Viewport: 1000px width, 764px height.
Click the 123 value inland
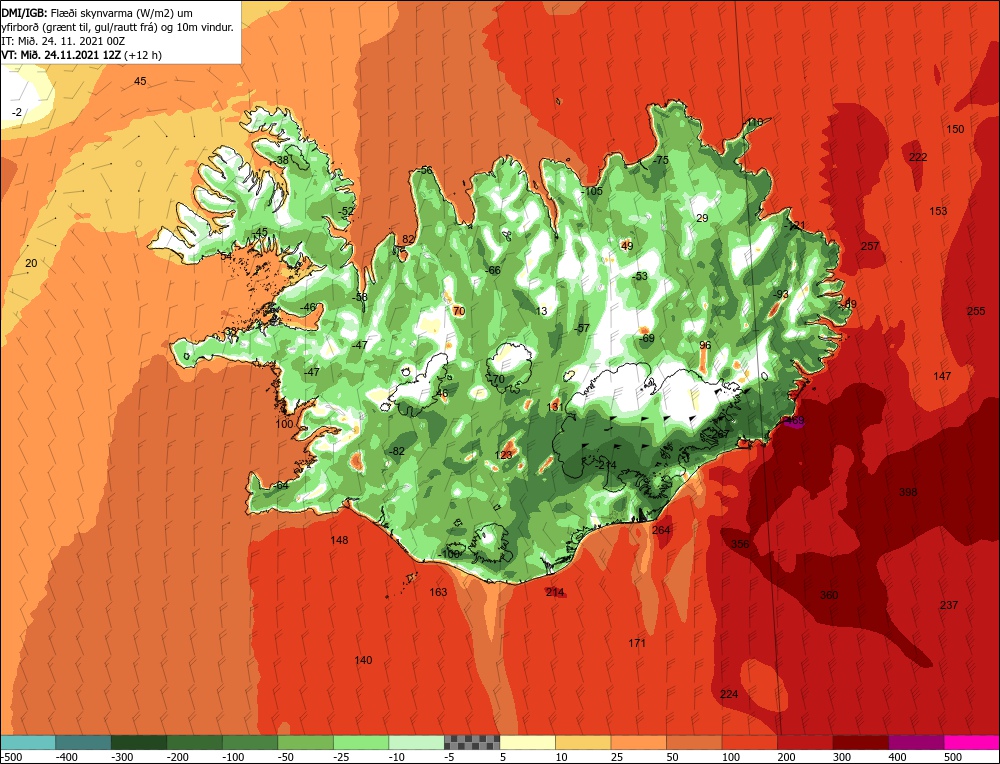[x=504, y=455]
